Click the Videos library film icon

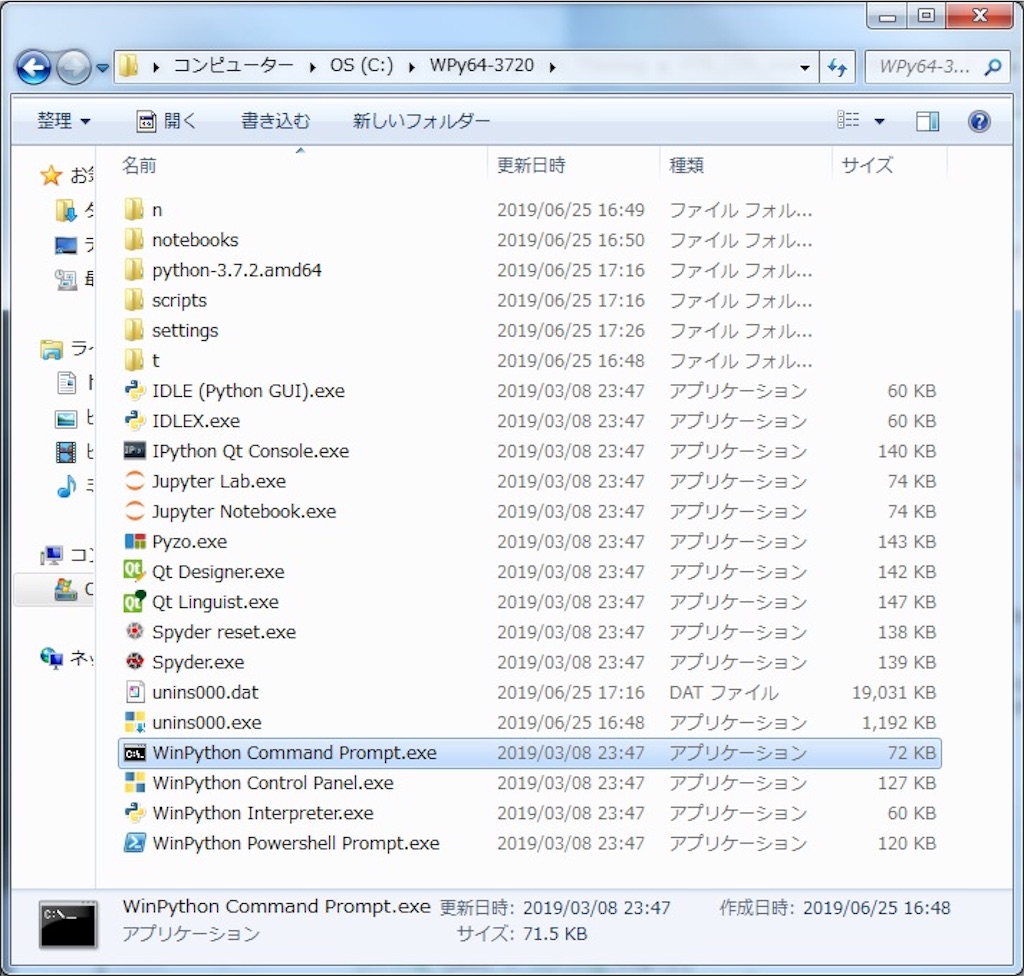point(66,452)
